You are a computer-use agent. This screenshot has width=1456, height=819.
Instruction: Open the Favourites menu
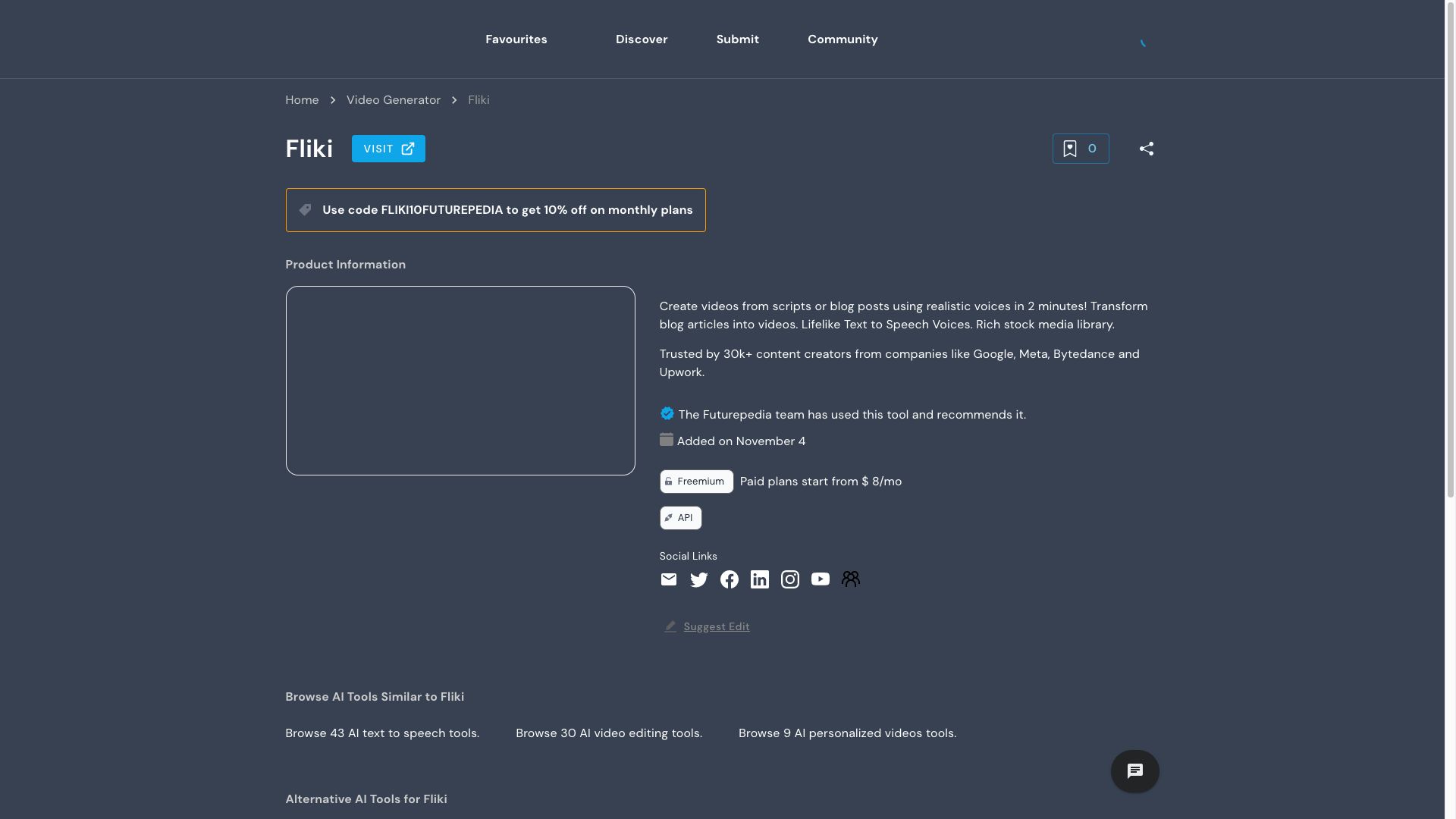click(516, 39)
